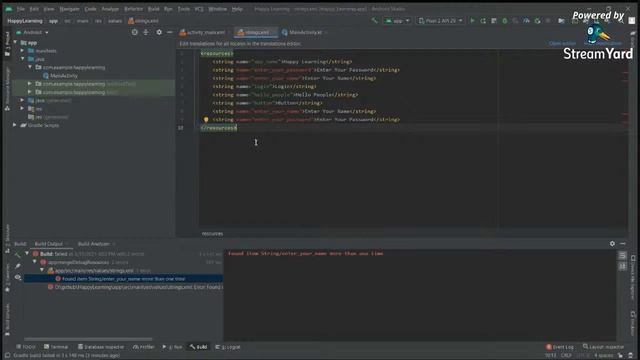The image size is (640, 360).
Task: Expand the res folder in the project tree
Action: point(22,109)
